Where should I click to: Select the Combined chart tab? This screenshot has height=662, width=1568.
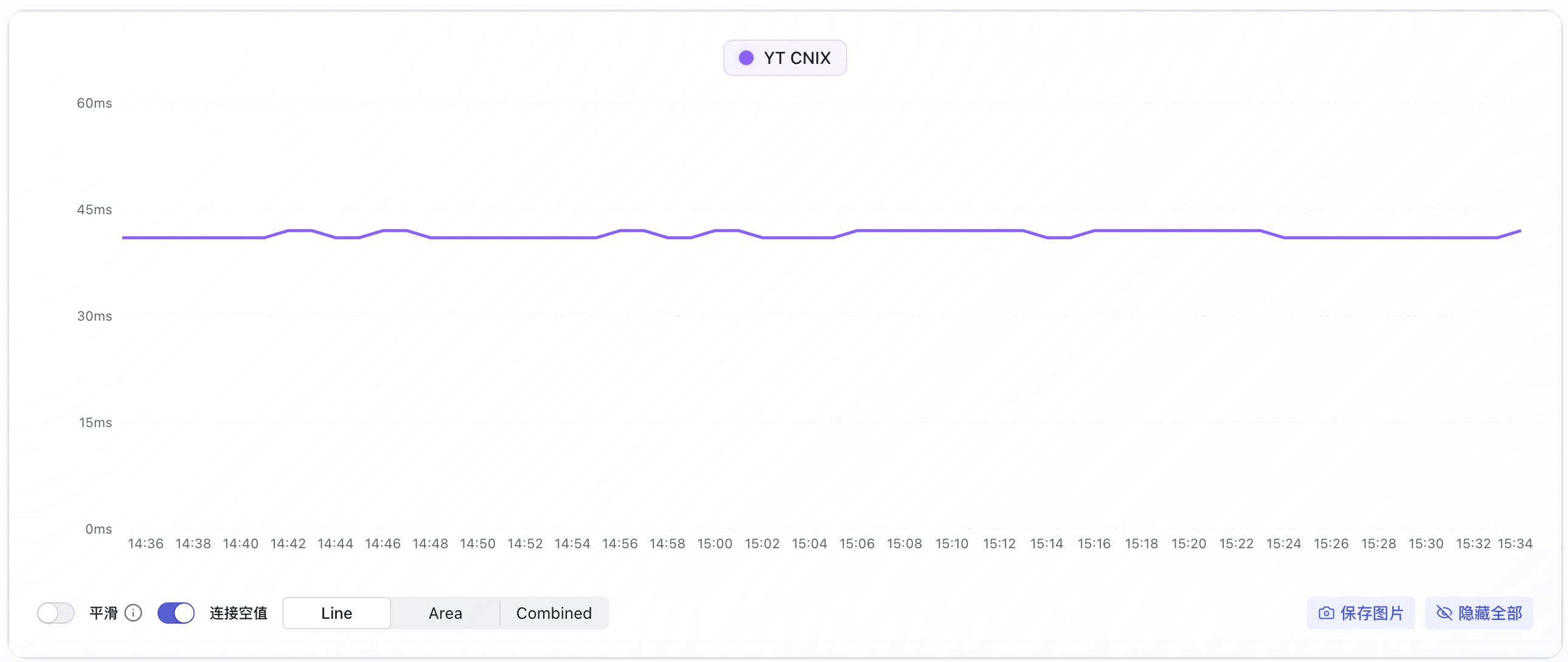click(x=553, y=613)
